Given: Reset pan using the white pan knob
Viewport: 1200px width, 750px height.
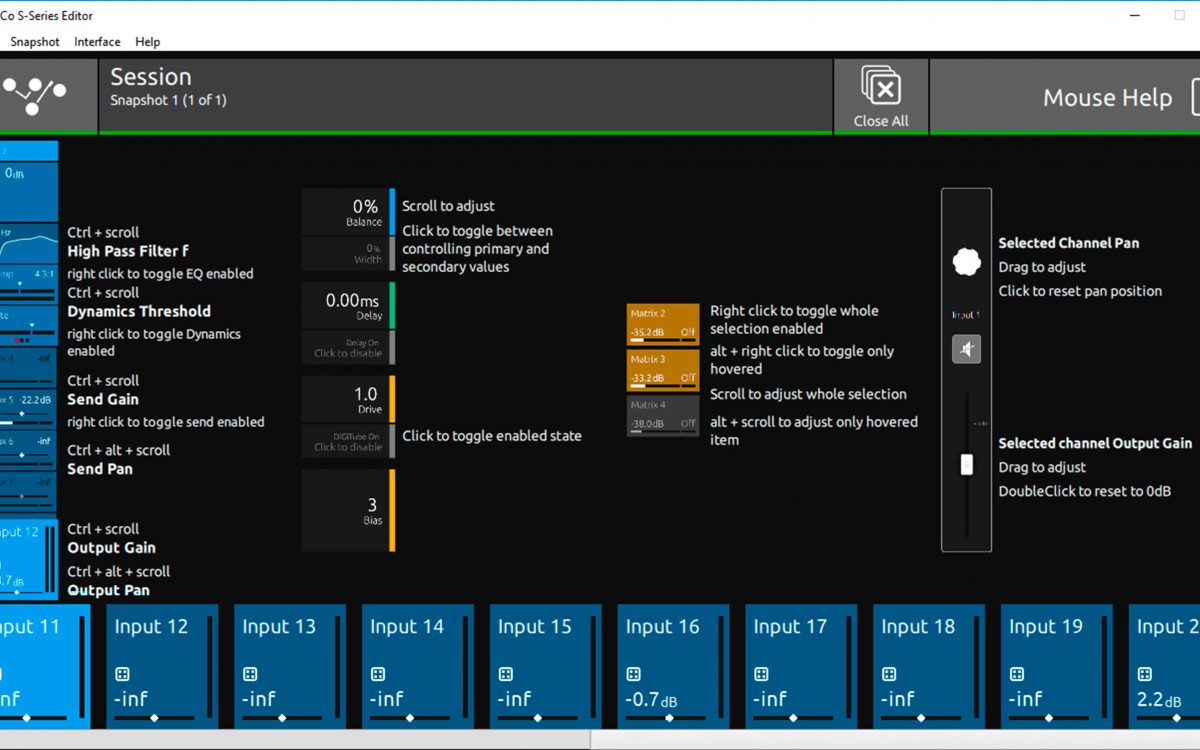Looking at the screenshot, I should pyautogui.click(x=966, y=262).
